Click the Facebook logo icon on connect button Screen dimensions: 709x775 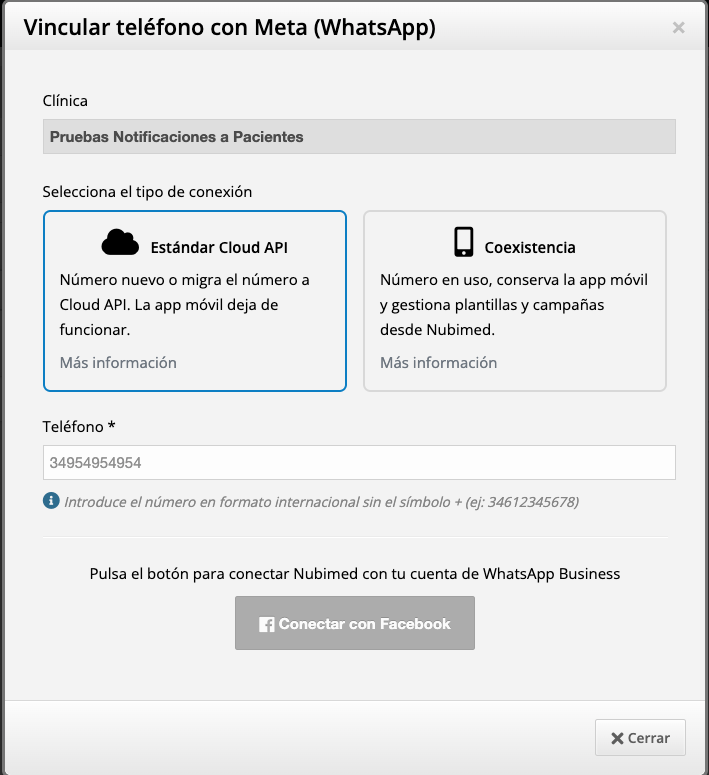click(x=266, y=624)
